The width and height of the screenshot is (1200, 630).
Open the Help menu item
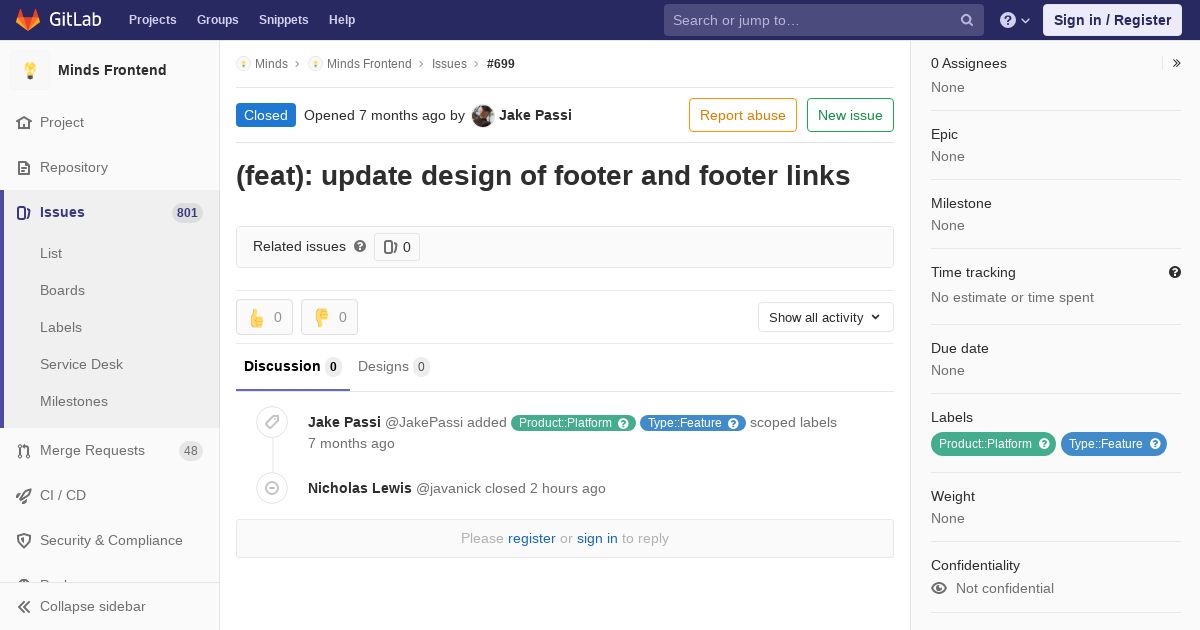(x=342, y=20)
